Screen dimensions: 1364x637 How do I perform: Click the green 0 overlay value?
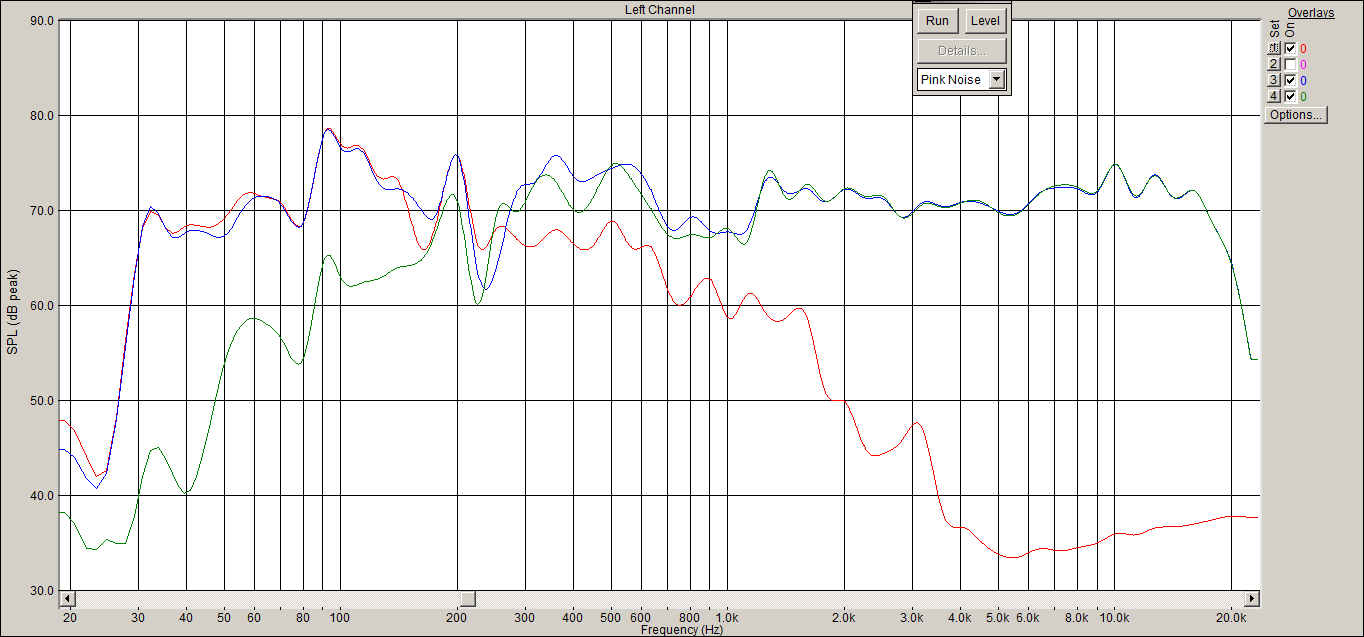point(1303,96)
